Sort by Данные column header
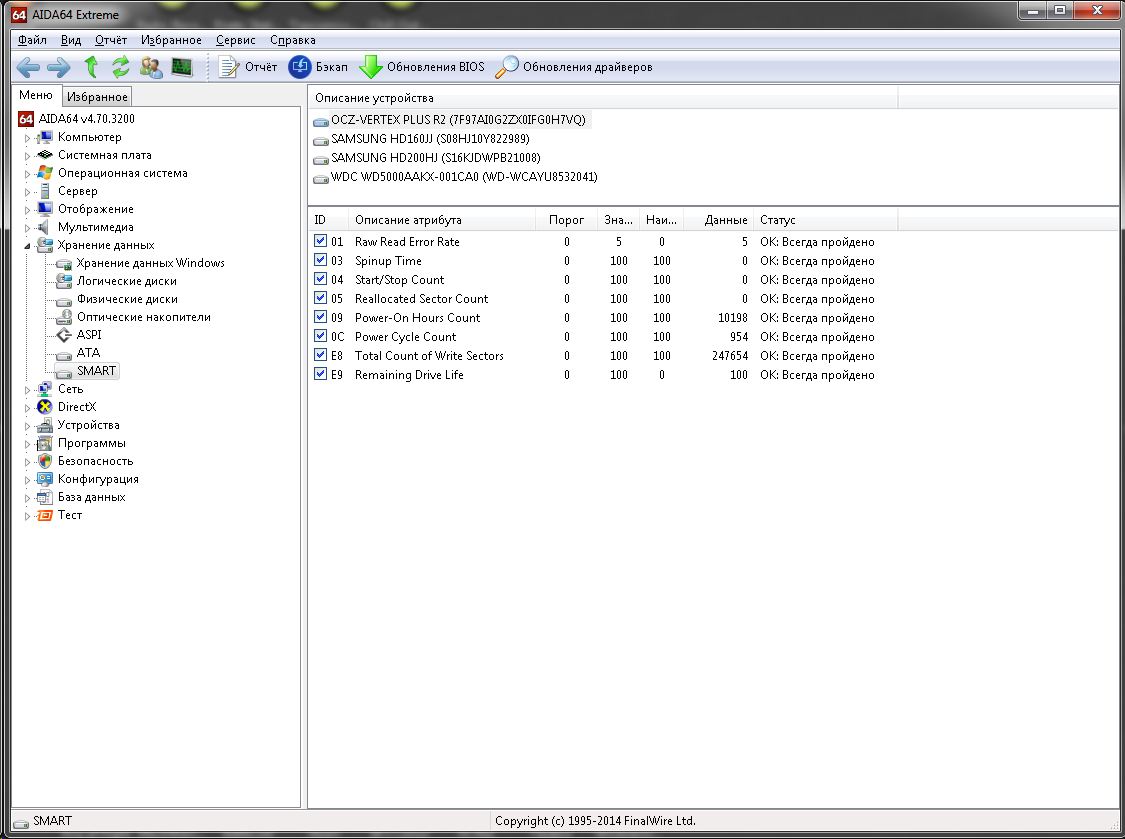 point(719,220)
